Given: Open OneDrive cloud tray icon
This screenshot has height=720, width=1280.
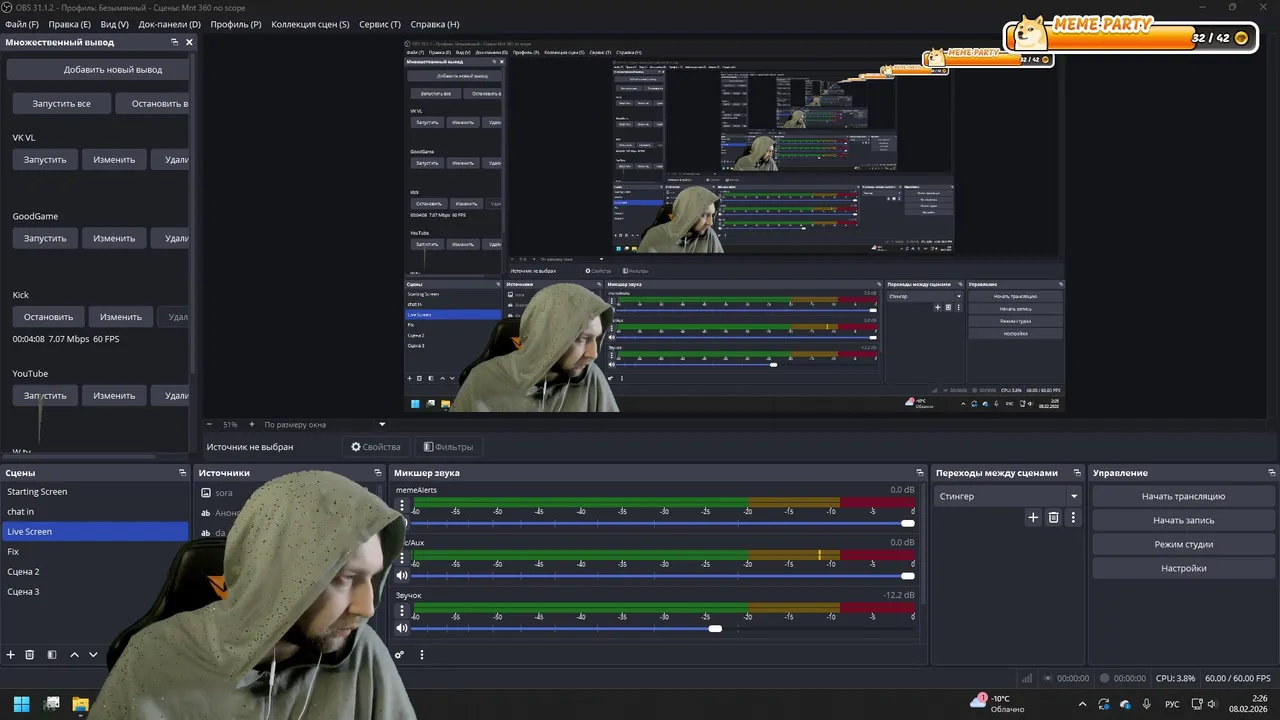Looking at the screenshot, I should tap(1125, 704).
